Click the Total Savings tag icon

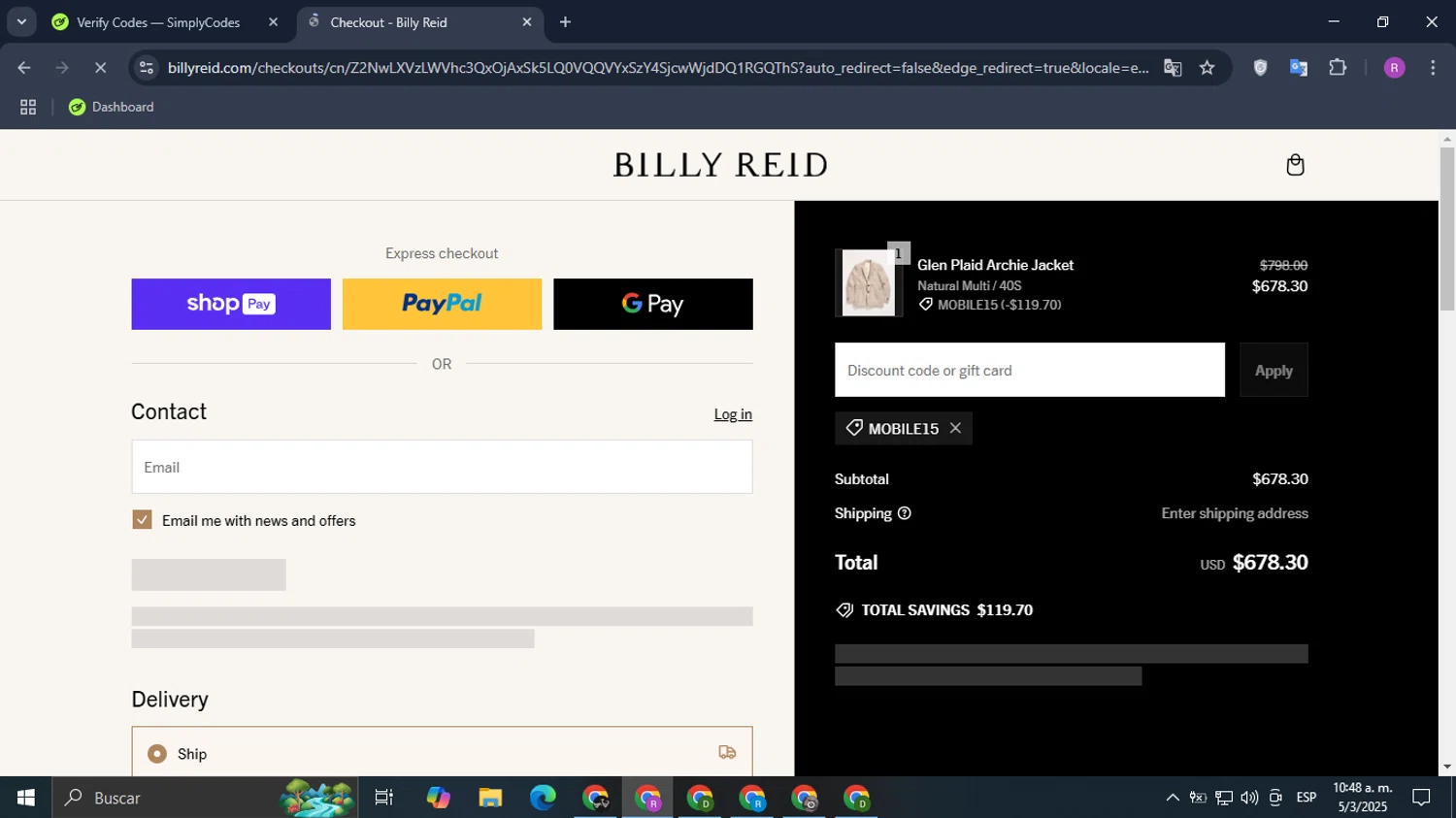844,610
